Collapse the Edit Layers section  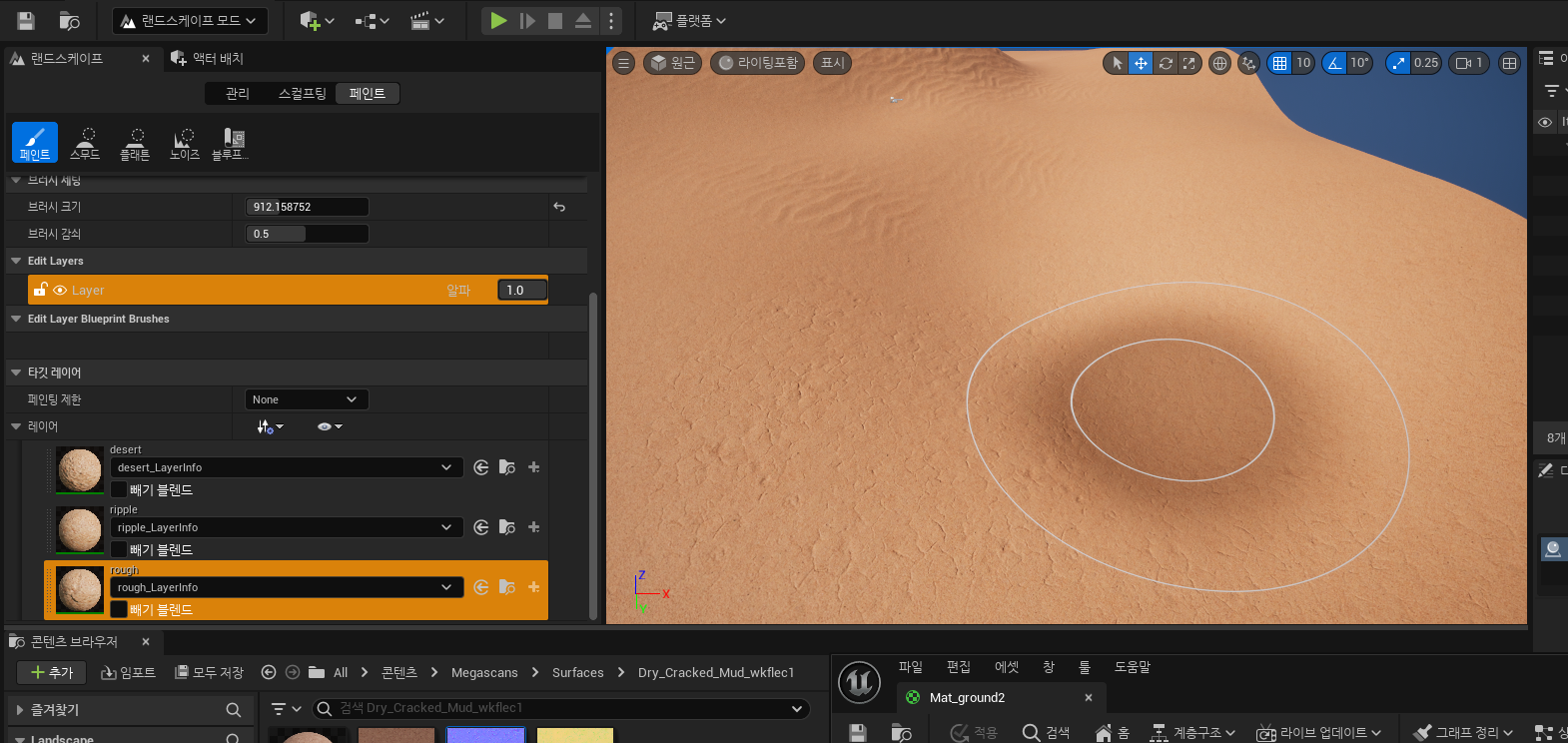tap(16, 261)
